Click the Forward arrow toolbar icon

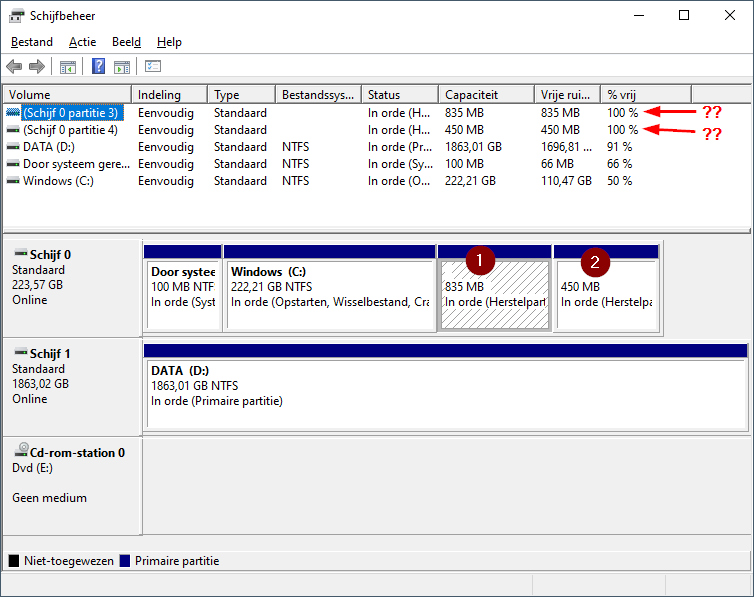pyautogui.click(x=37, y=66)
